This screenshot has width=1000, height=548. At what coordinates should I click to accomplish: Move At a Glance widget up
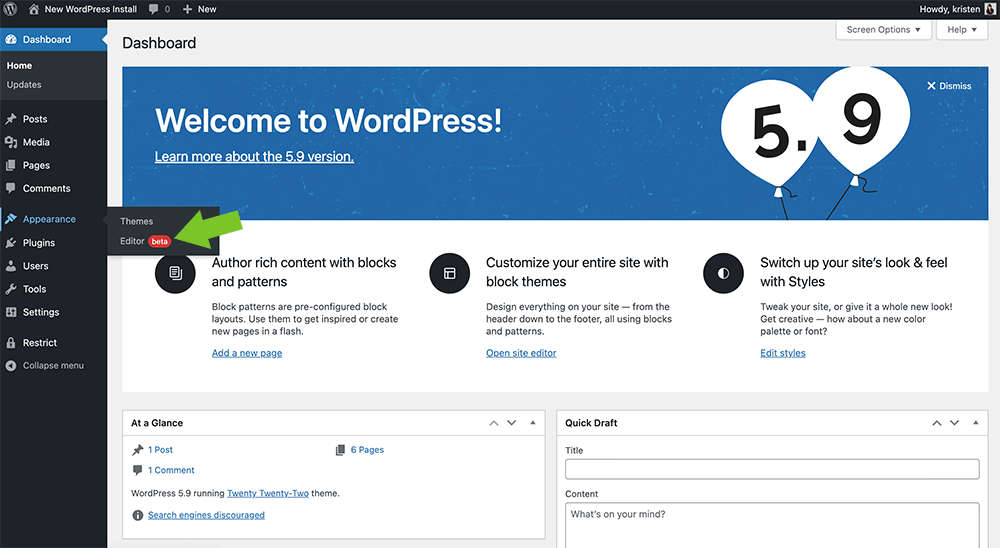494,423
